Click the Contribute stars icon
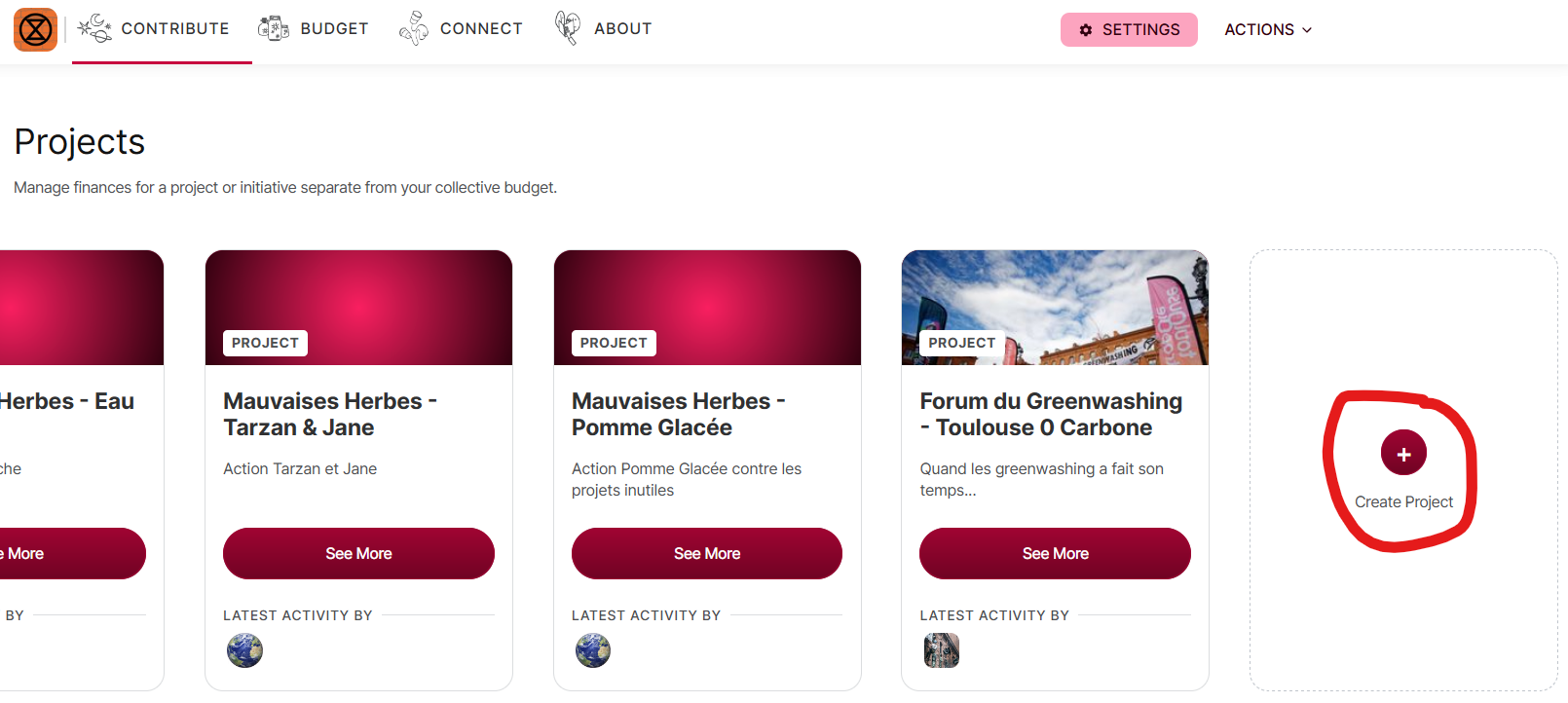Viewport: 1568px width, 703px height. [94, 29]
